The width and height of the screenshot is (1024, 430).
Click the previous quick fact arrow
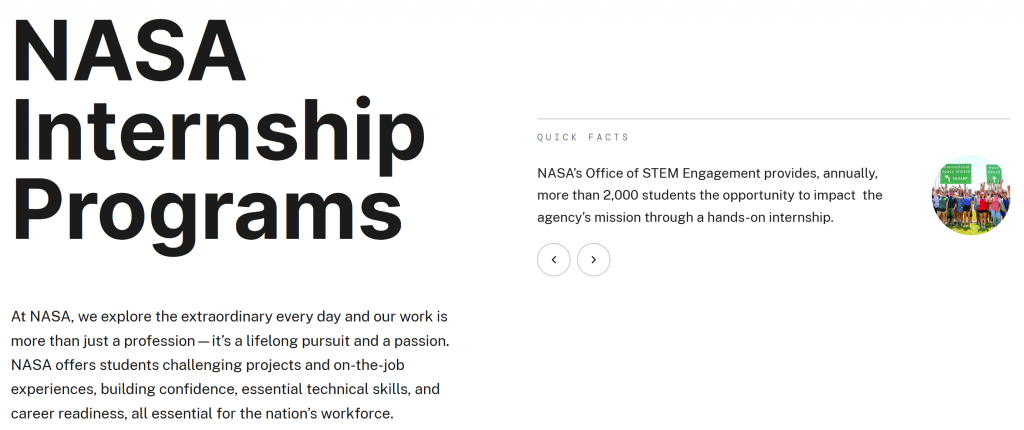[x=554, y=260]
